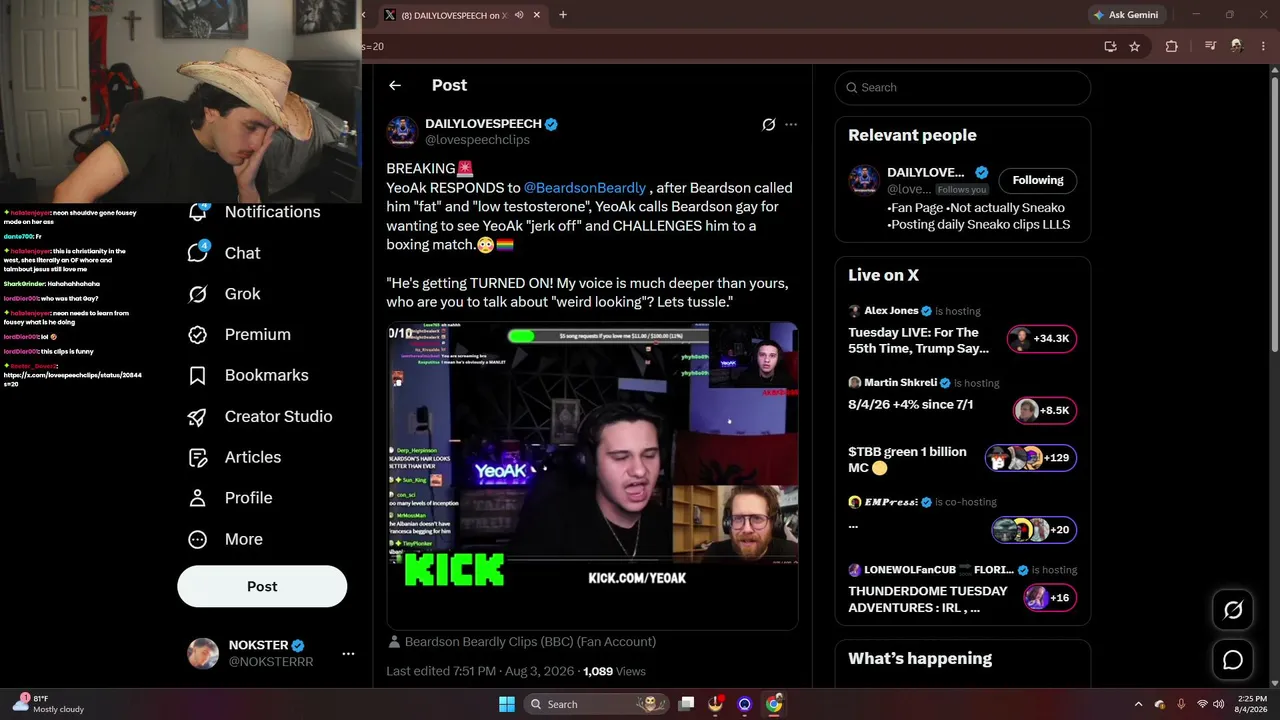This screenshot has height=720, width=1280.
Task: Click the +8.5K listeners badge
Action: tap(1045, 410)
